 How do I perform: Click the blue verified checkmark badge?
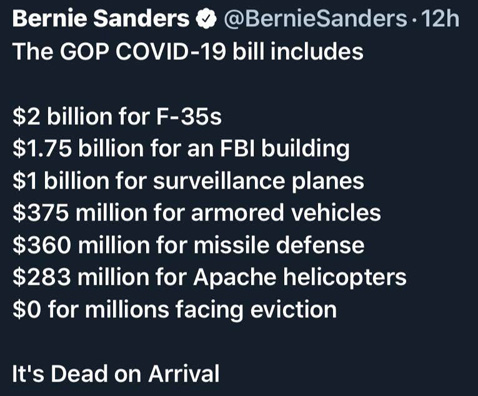click(x=206, y=19)
